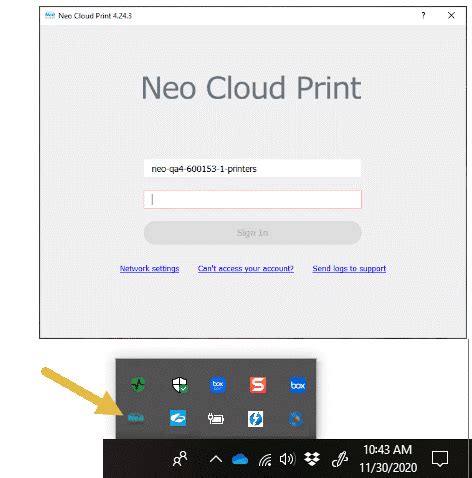Click the blue cloud sync tray icon
The height and width of the screenshot is (478, 472).
[x=178, y=418]
